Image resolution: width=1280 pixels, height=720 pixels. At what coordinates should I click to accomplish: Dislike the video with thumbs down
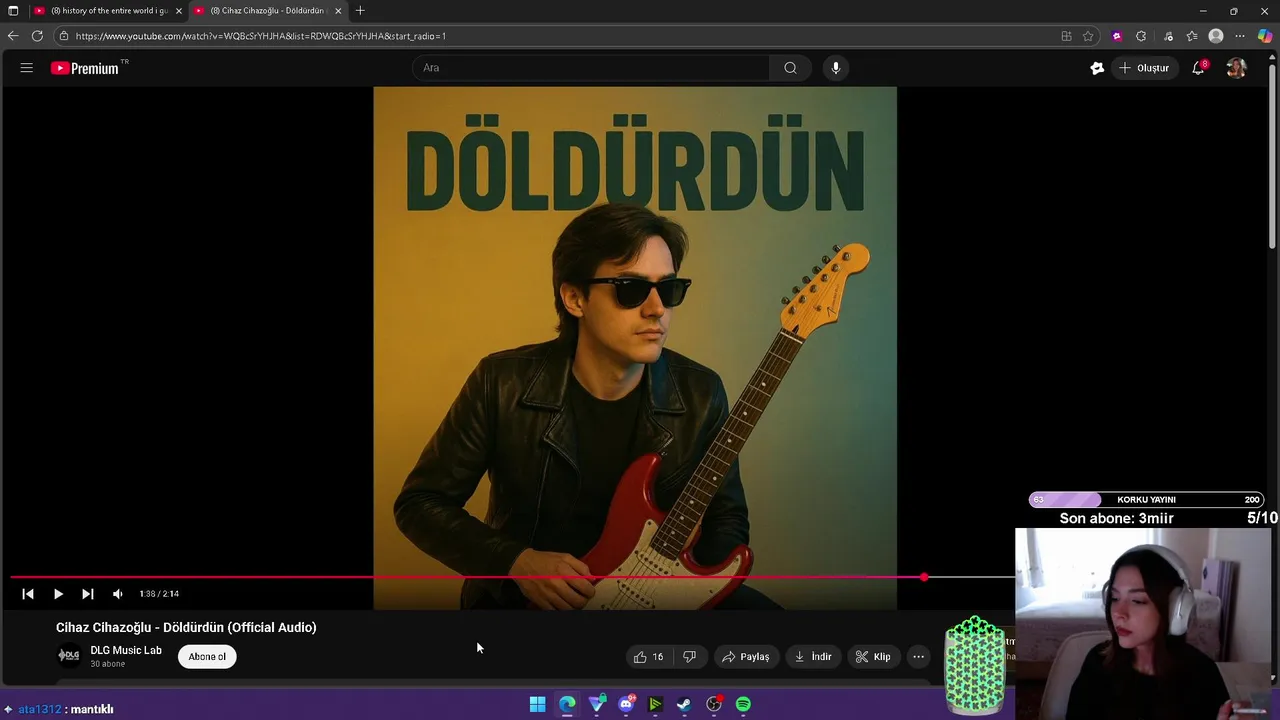[689, 657]
